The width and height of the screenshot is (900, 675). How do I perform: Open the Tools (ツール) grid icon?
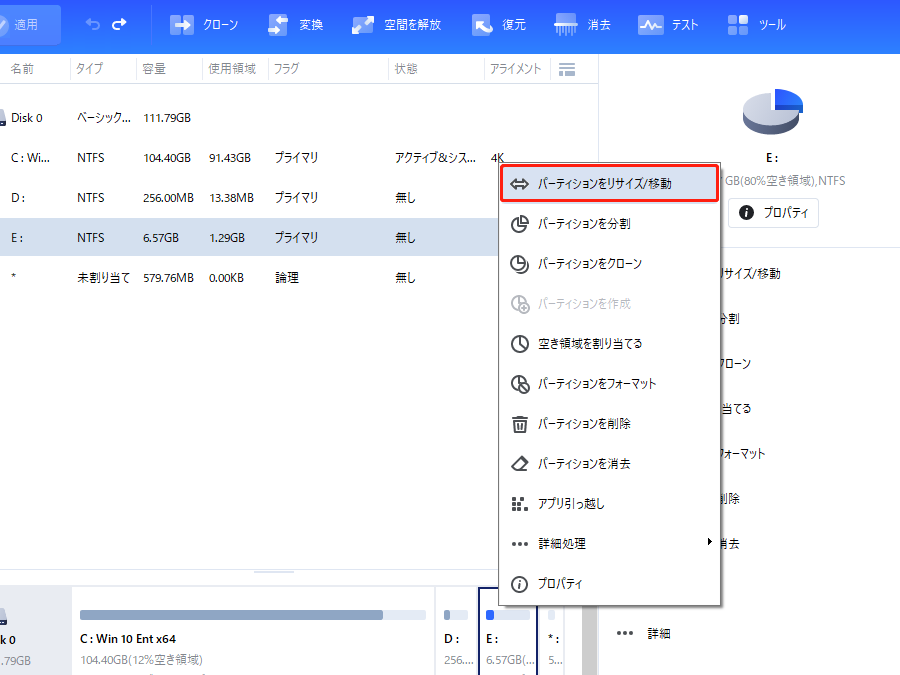(x=738, y=25)
